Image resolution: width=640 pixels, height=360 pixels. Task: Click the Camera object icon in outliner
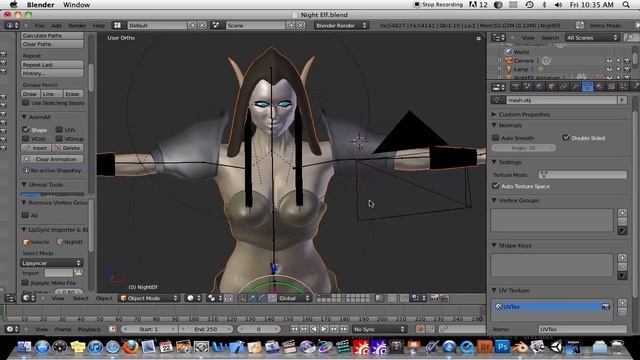[509, 60]
